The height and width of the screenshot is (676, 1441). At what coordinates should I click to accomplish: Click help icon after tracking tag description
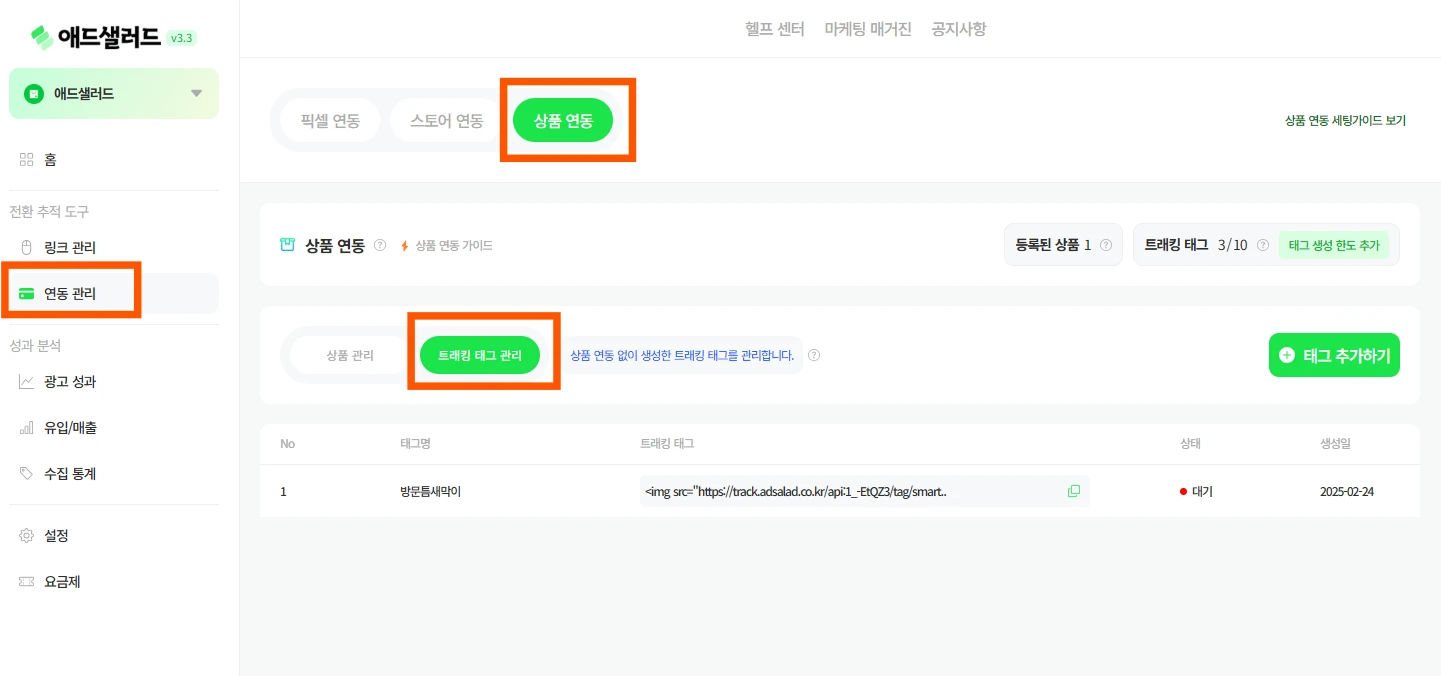click(x=814, y=355)
